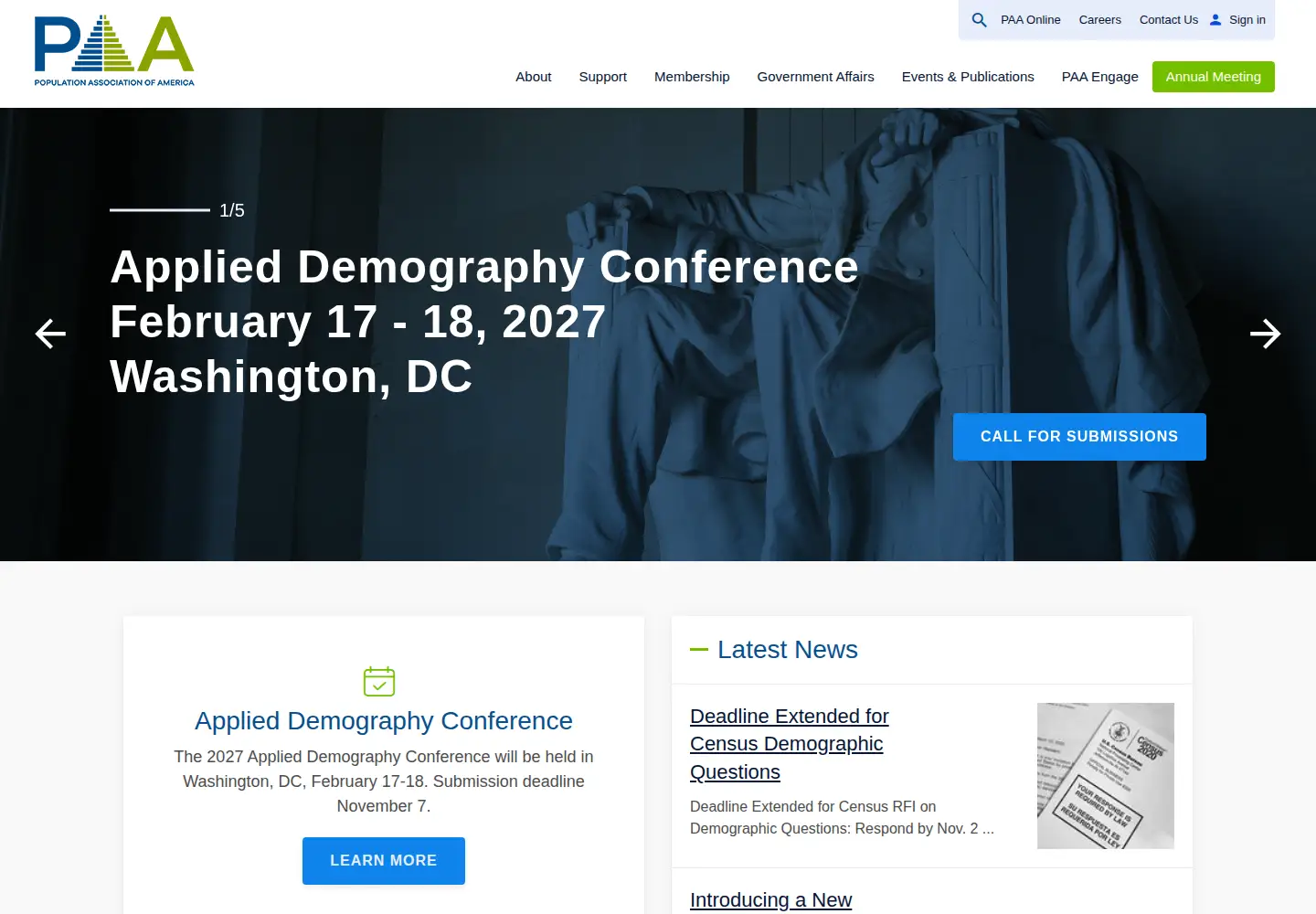Click the PAA logo
The image size is (1316, 914).
[x=114, y=51]
